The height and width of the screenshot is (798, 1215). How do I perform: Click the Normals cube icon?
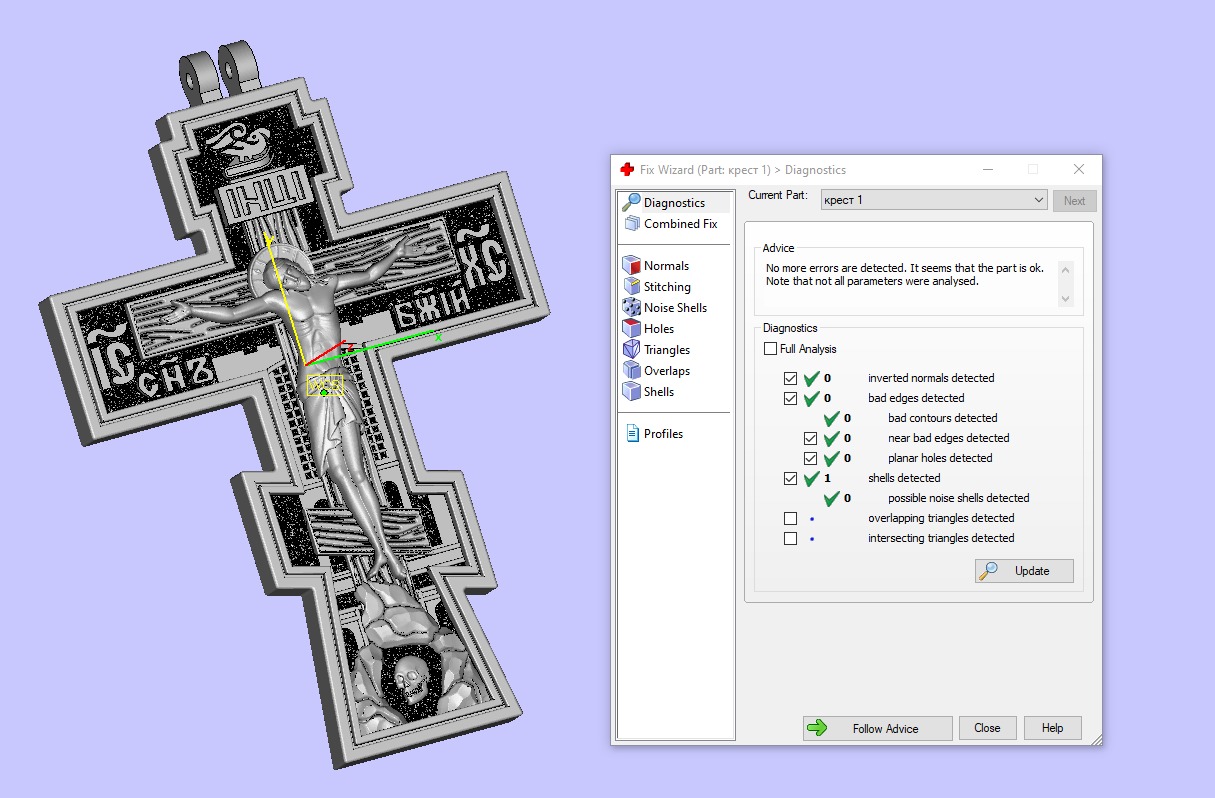point(631,266)
